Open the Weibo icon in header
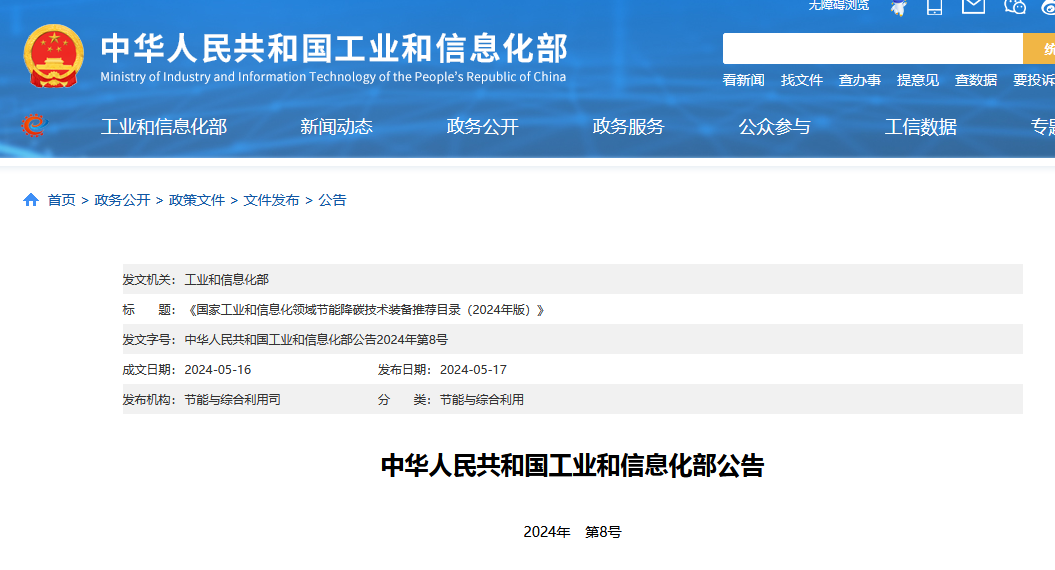The height and width of the screenshot is (570, 1055). pyautogui.click(x=1048, y=7)
